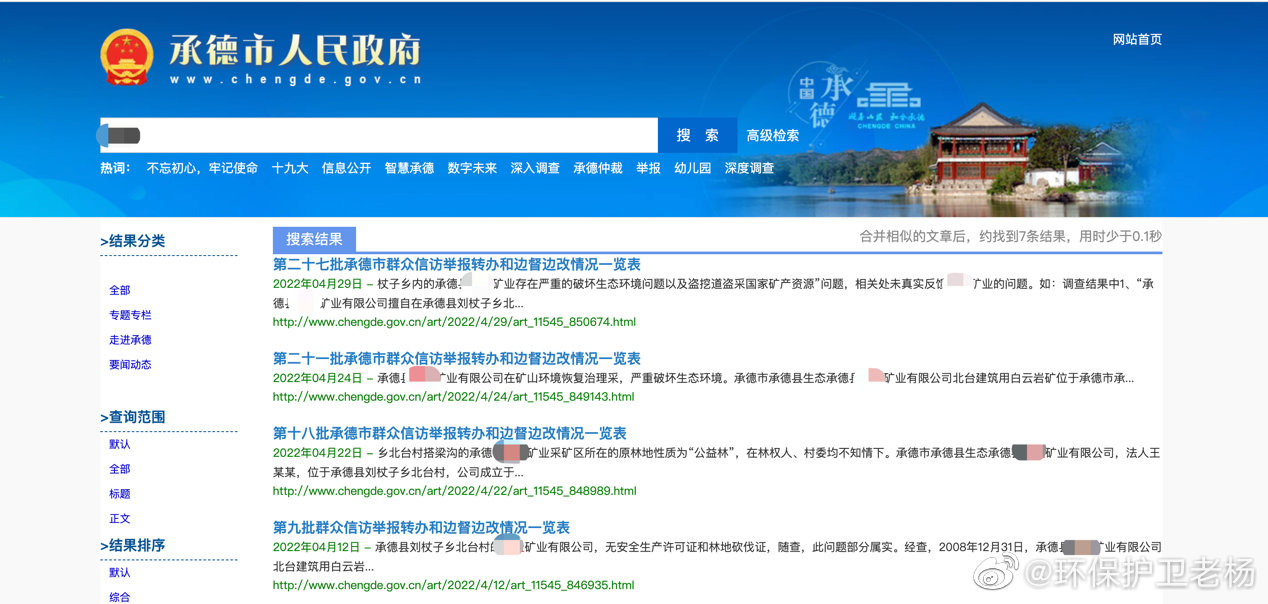1268x604 pixels.
Task: Open the 第九批群众信访举报 result title
Action: point(421,527)
